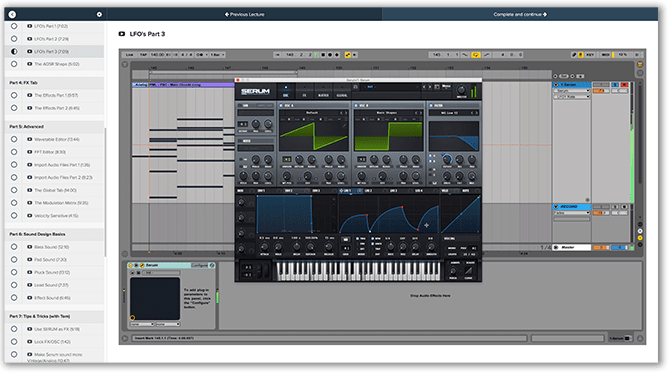Open lecture FFT Editor
This screenshot has width=672, height=378.
(x=50, y=152)
